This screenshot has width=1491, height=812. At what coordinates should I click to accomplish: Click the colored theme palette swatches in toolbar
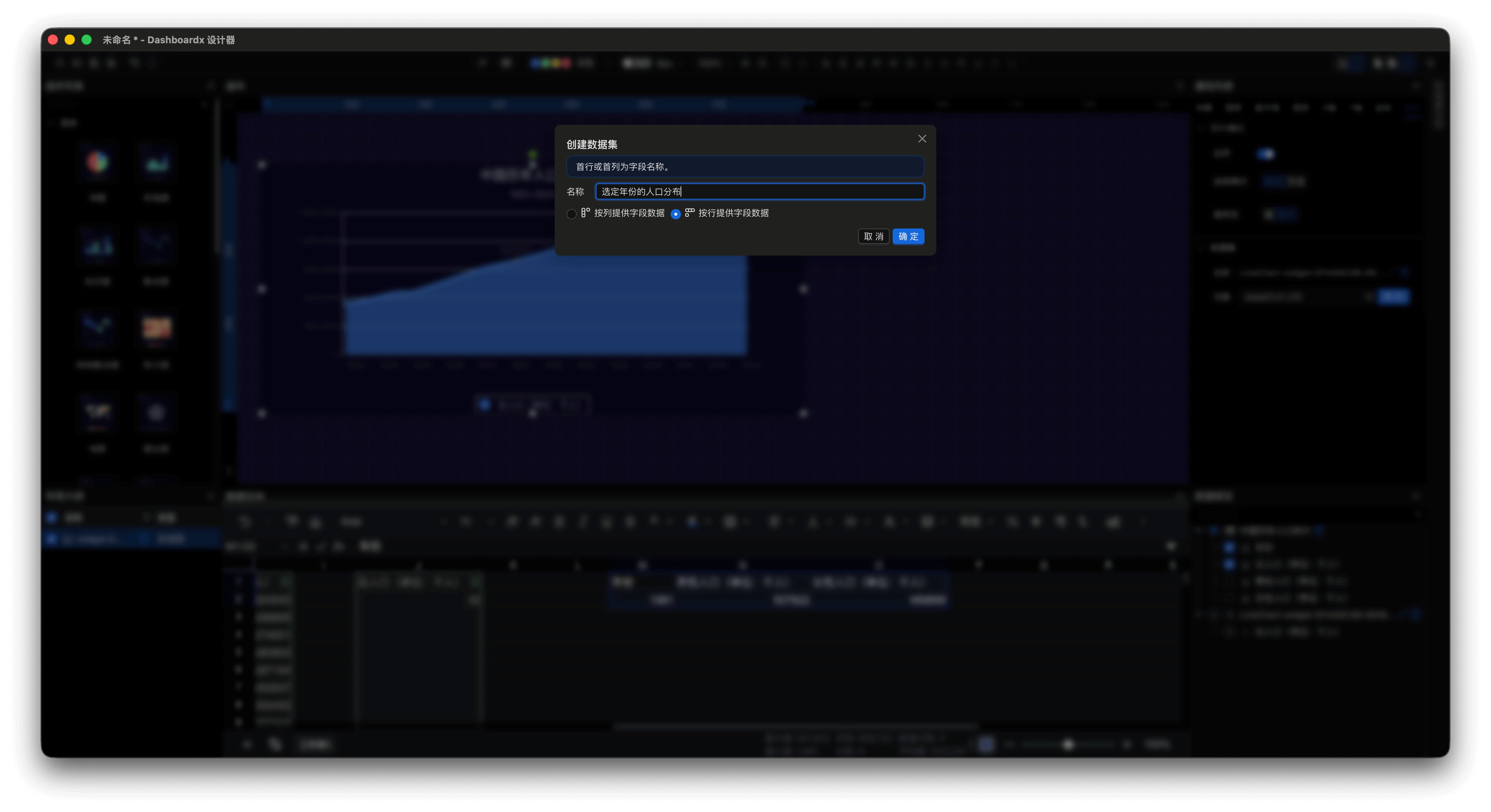click(x=550, y=63)
